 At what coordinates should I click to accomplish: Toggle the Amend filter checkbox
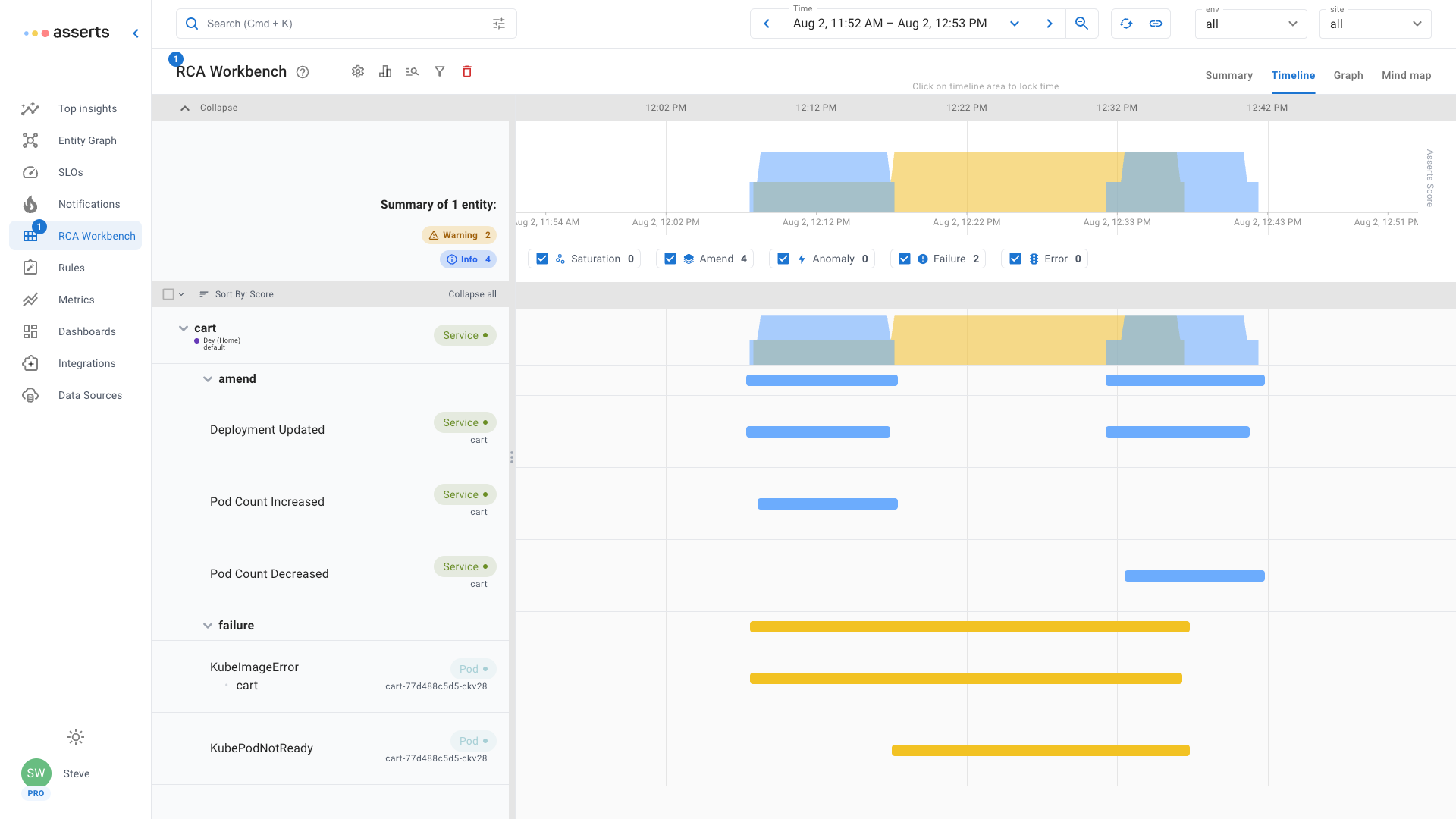[x=670, y=259]
